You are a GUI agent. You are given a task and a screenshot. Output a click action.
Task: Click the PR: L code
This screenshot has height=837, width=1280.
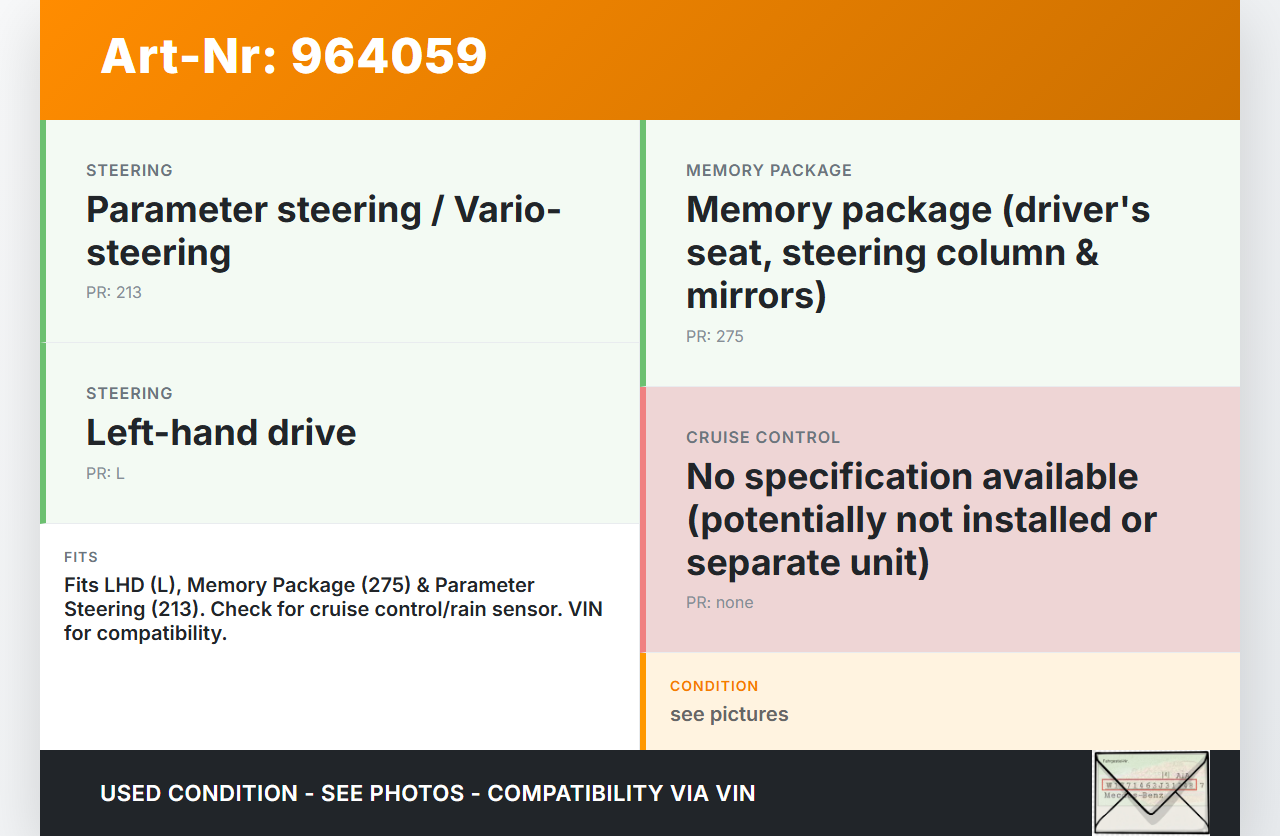[x=105, y=474]
